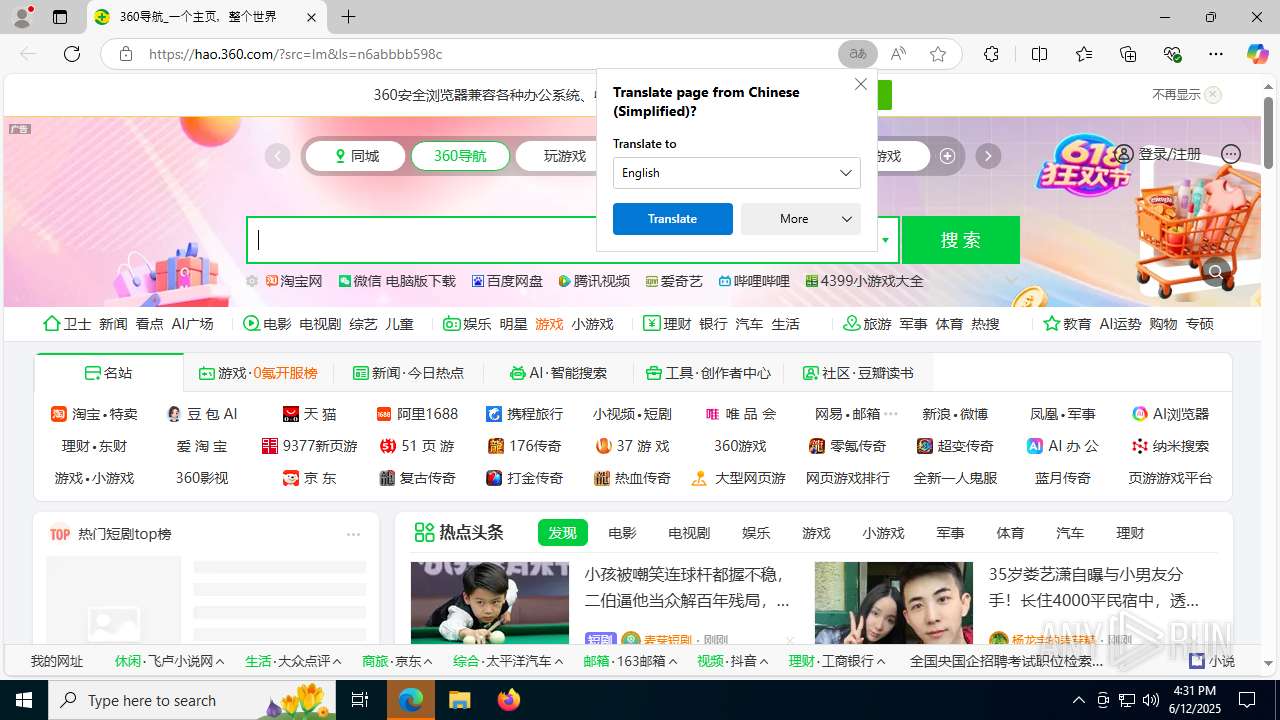Viewport: 1280px width, 720px height.
Task: Open 淘宝·特卖 site link
Action: coord(95,414)
